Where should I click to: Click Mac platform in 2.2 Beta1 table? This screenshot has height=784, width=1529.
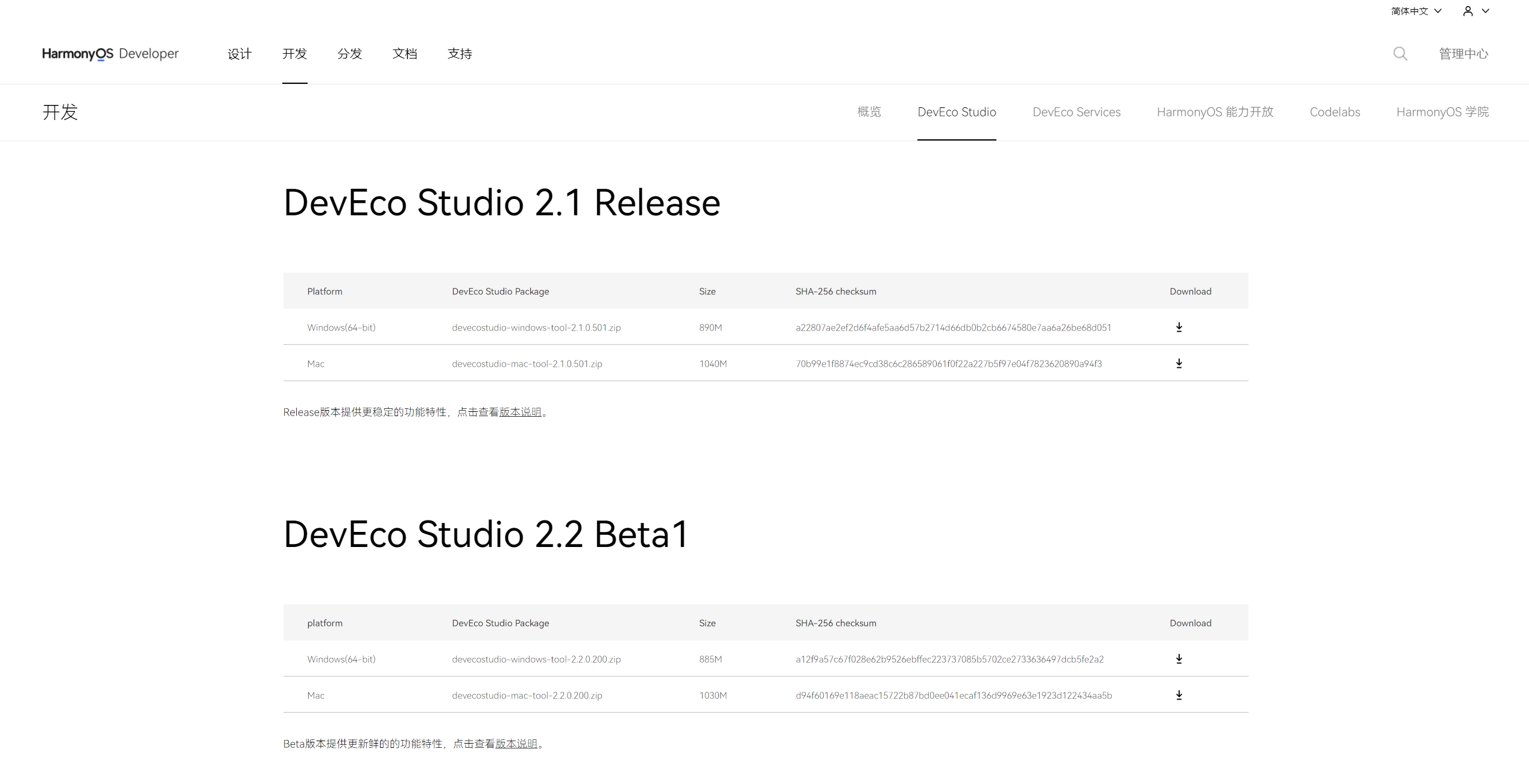tap(315, 695)
